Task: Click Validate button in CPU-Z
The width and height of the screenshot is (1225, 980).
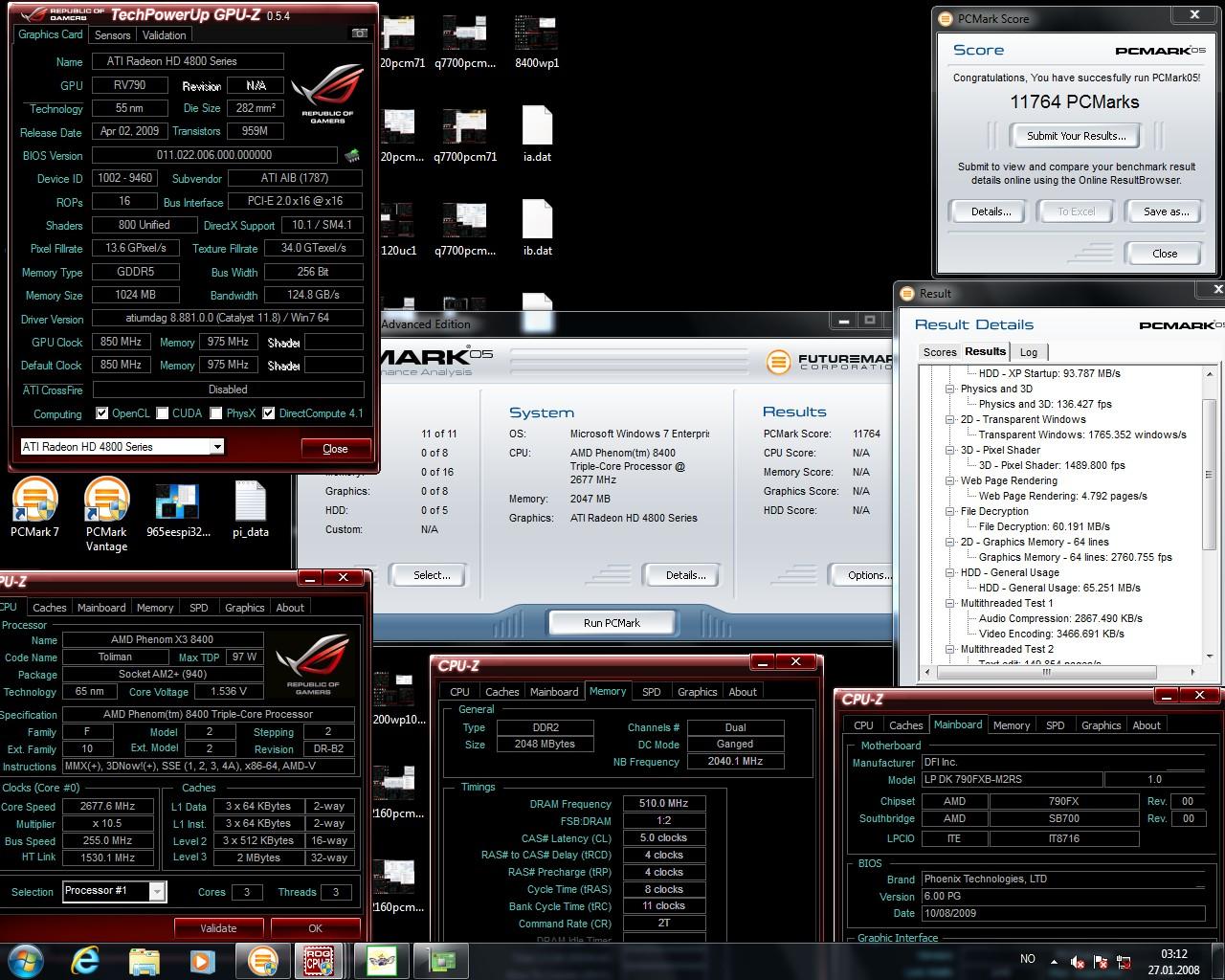Action: (218, 928)
